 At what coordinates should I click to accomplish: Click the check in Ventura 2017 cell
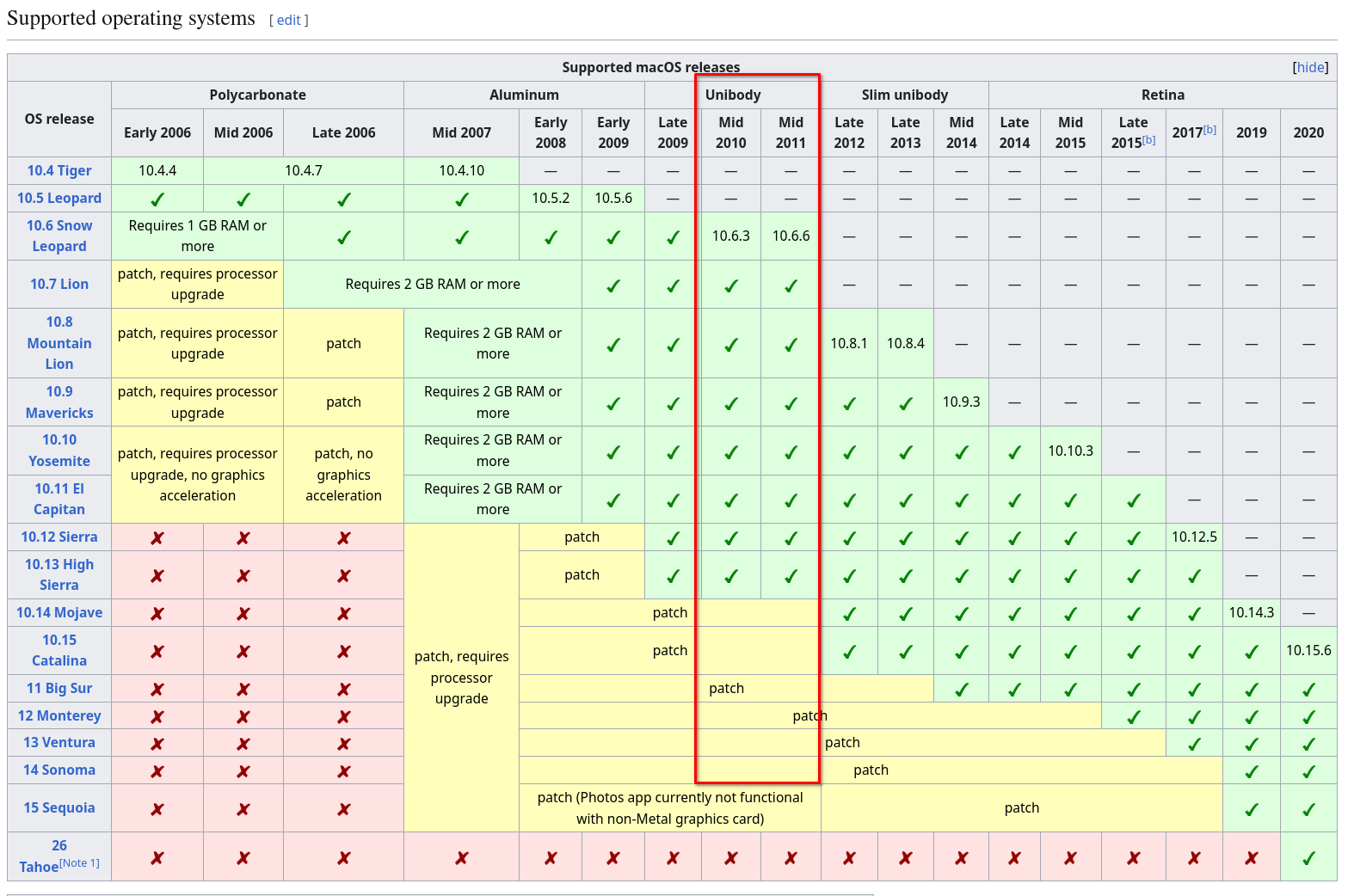[1195, 743]
